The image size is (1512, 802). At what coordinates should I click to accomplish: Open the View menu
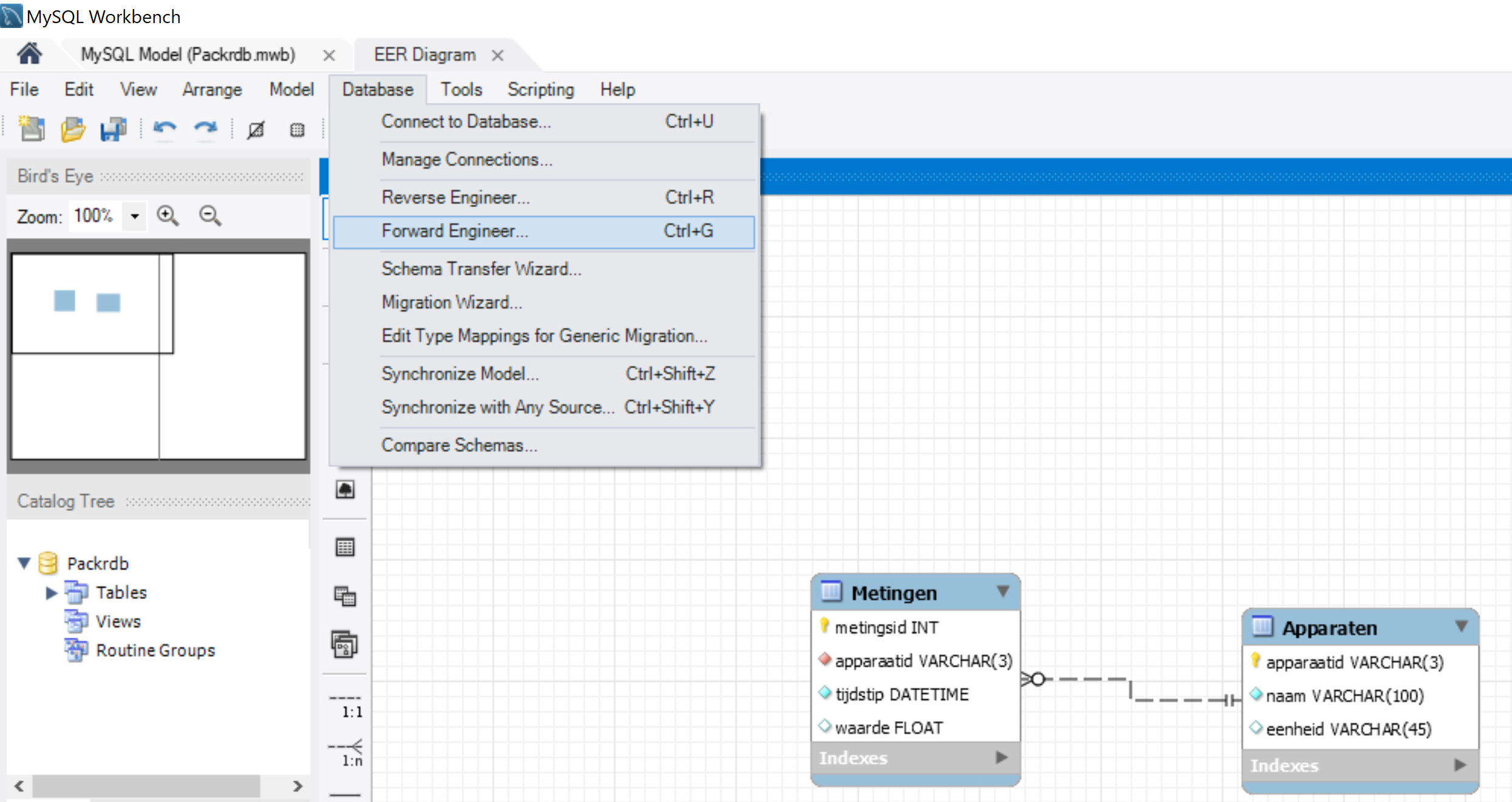[x=138, y=89]
